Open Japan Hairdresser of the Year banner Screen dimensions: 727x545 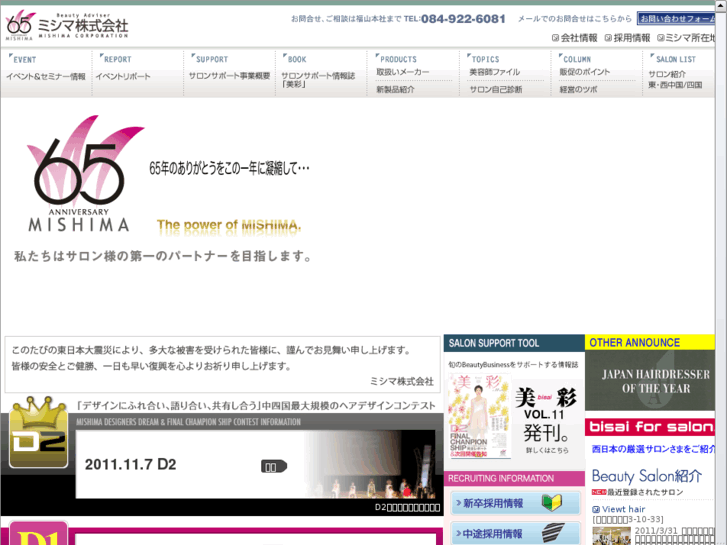click(650, 380)
